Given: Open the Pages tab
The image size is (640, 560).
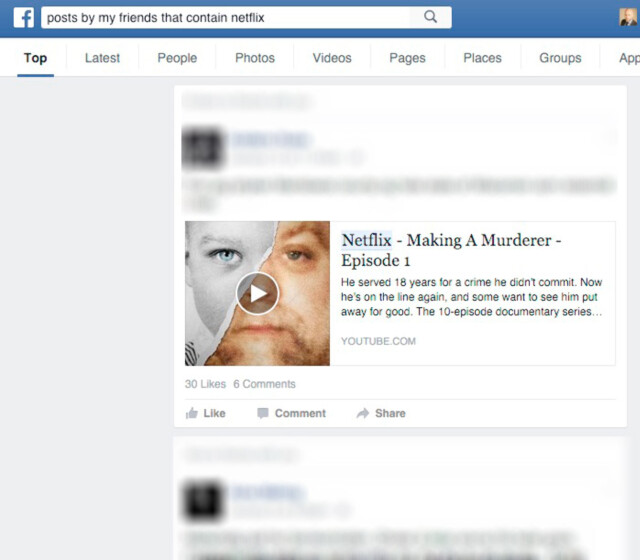Looking at the screenshot, I should pyautogui.click(x=407, y=58).
